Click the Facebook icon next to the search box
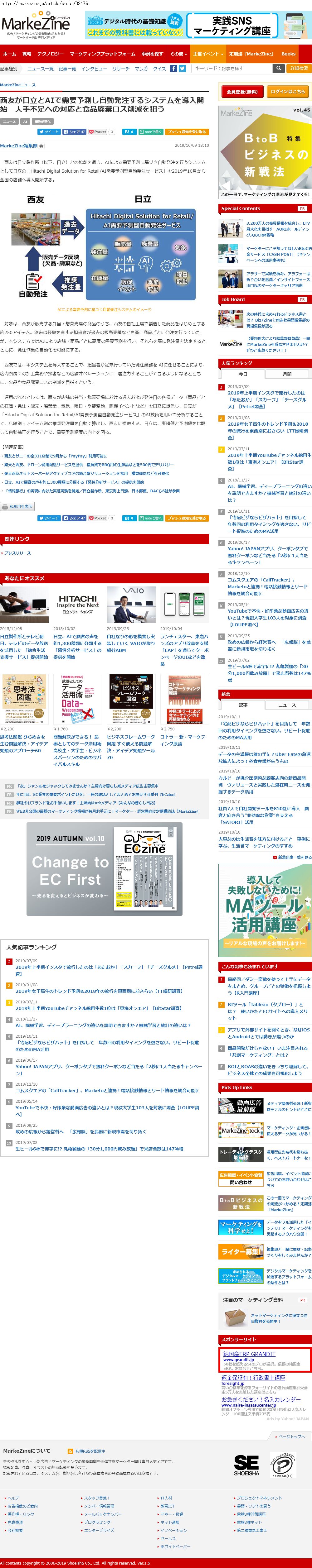312x1568 pixels. tap(174, 68)
